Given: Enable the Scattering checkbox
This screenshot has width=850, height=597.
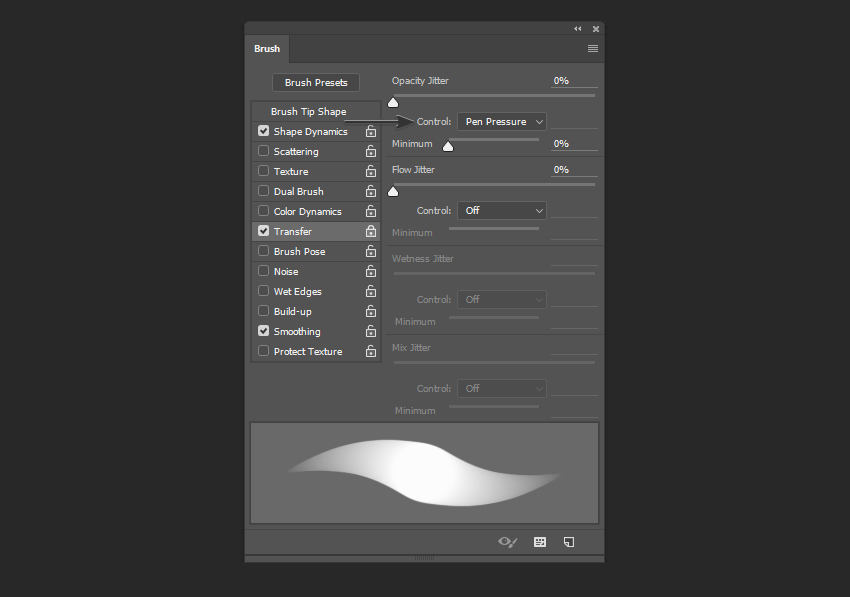Looking at the screenshot, I should (263, 151).
